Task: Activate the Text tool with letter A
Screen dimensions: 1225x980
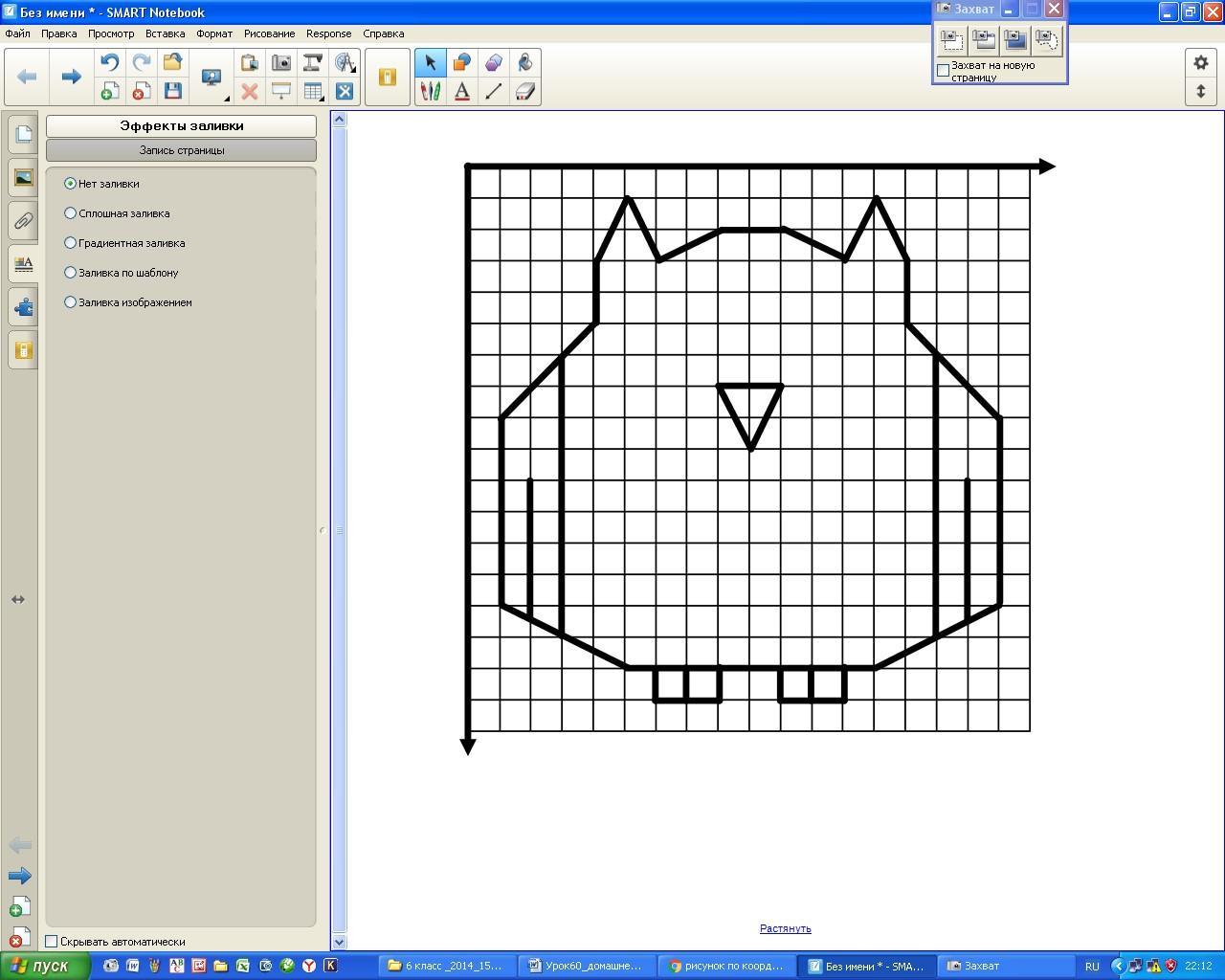Action: pos(462,92)
